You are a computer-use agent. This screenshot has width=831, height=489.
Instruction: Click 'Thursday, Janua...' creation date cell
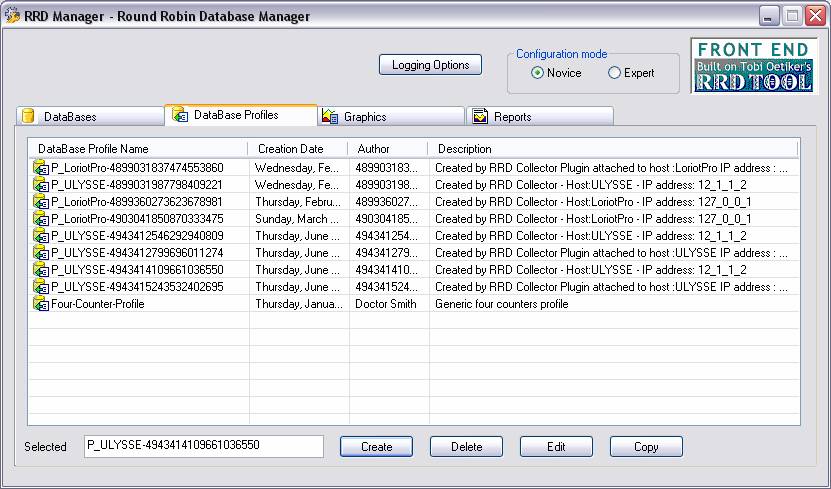pyautogui.click(x=299, y=304)
